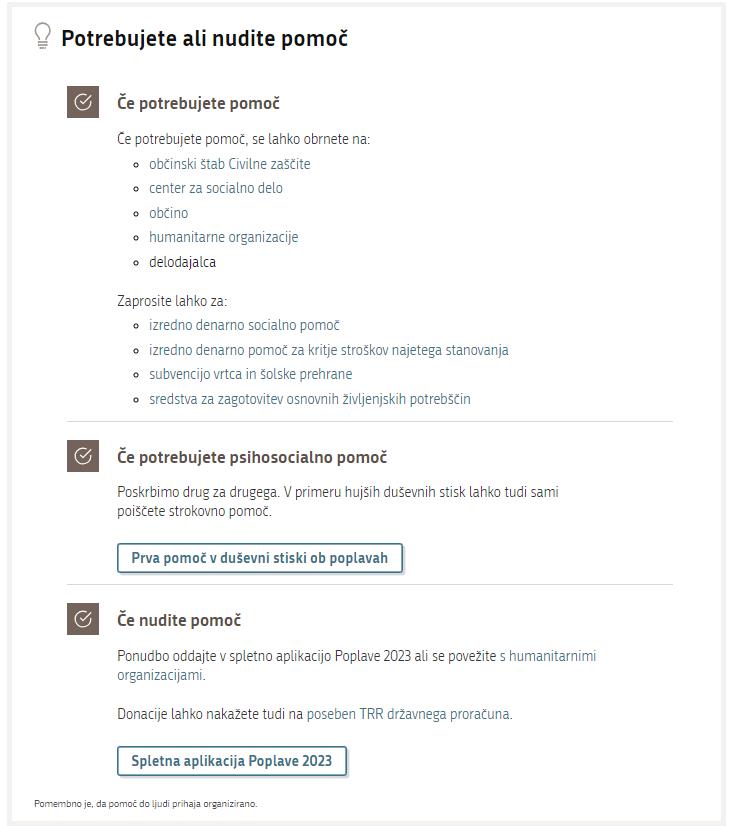Open link about najetega stanovanja cost assistance
Viewport: 732px width, 826px height.
[x=328, y=350]
